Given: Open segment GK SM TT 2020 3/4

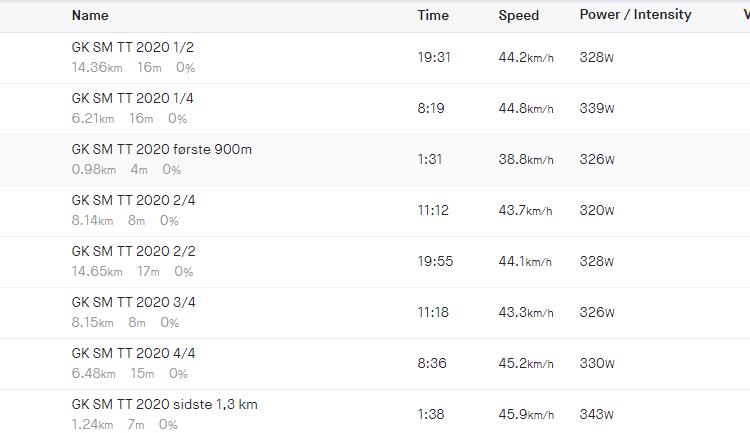Looking at the screenshot, I should coord(133,302).
